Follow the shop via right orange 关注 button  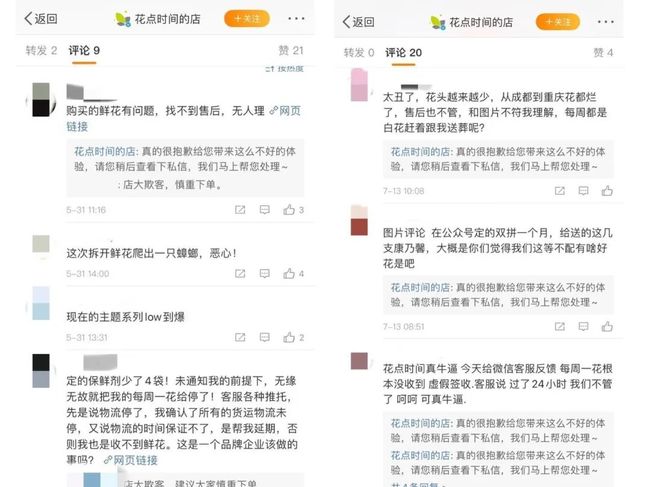click(x=558, y=22)
